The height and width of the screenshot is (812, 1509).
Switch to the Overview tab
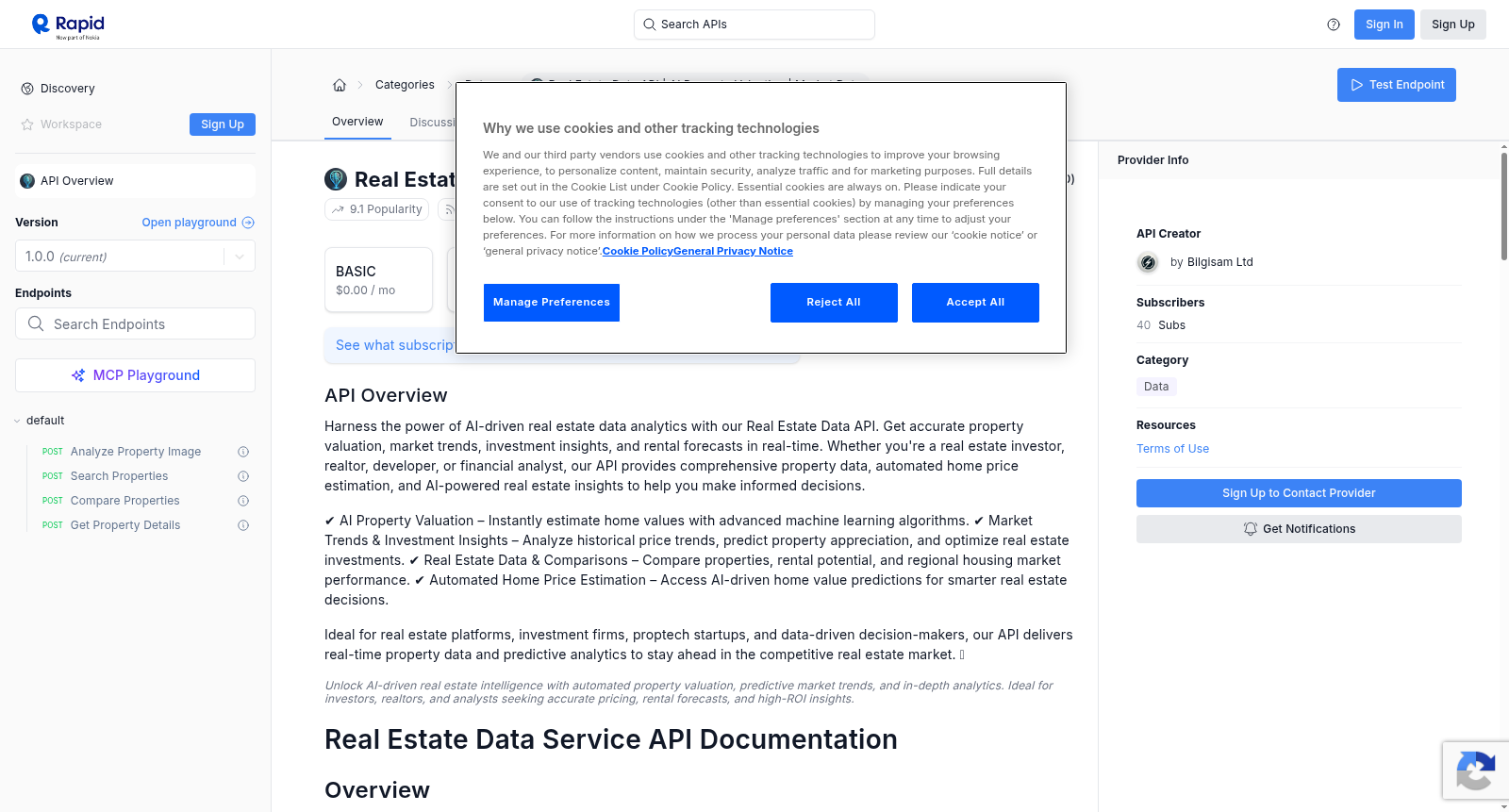(357, 122)
